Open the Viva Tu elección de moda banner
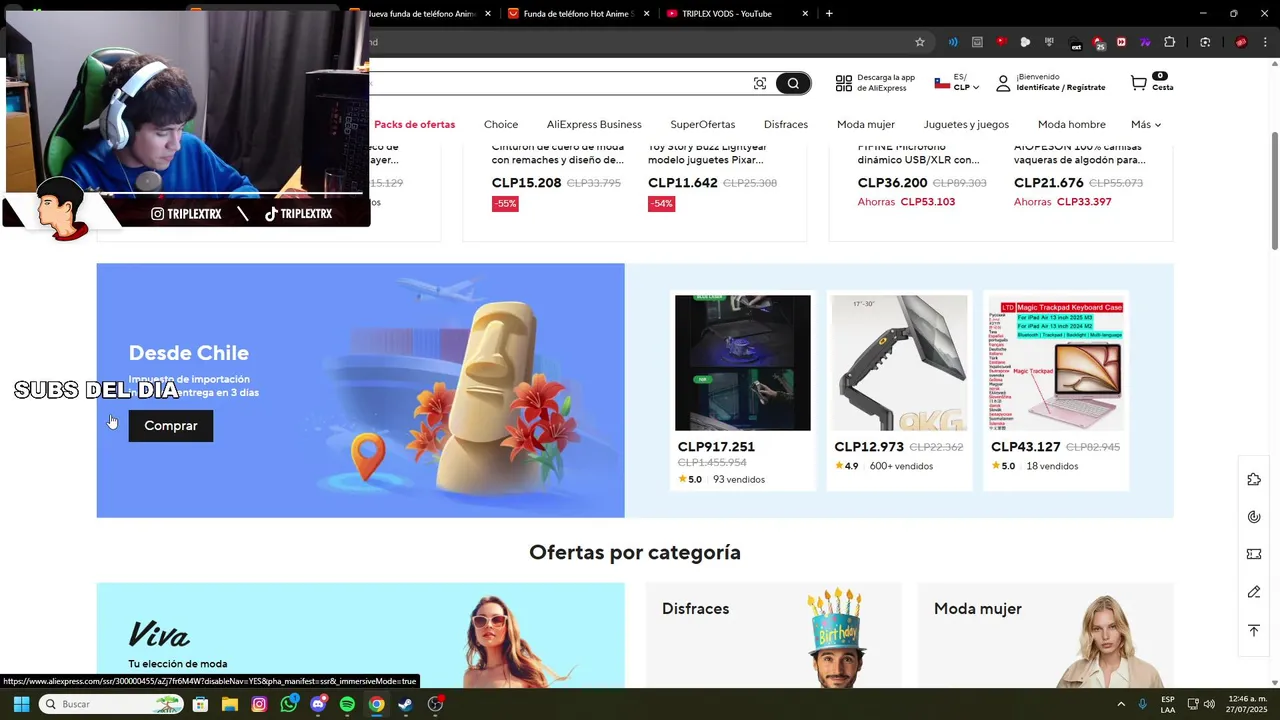1280x720 pixels. 360,635
